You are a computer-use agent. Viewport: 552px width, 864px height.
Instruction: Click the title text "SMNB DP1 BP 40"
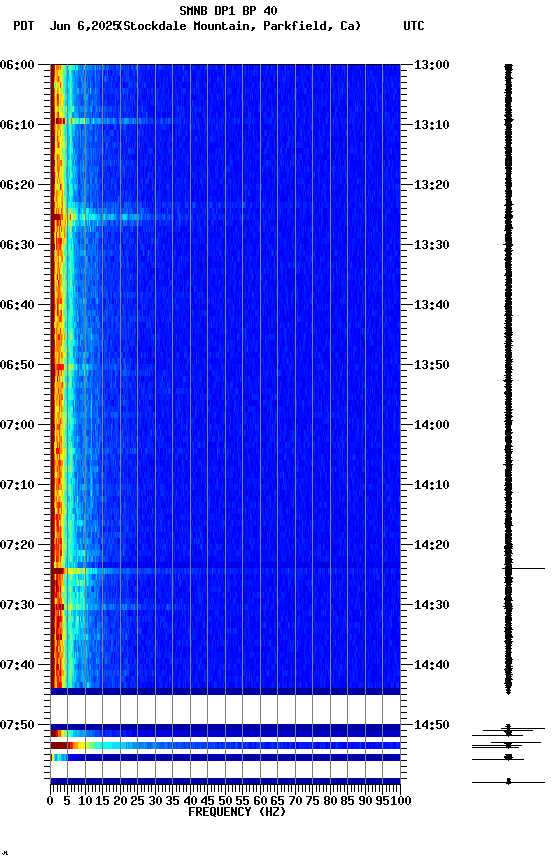228,10
